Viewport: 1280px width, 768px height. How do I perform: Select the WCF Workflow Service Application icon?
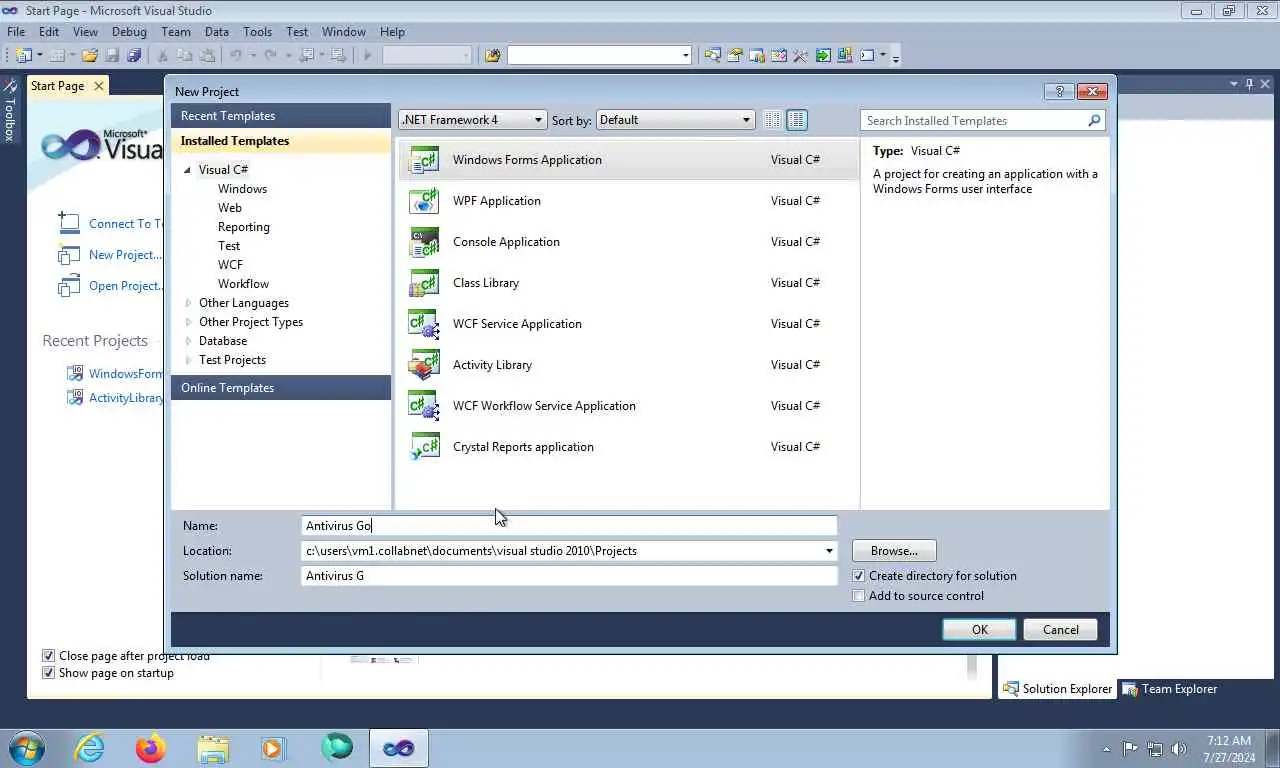click(424, 406)
